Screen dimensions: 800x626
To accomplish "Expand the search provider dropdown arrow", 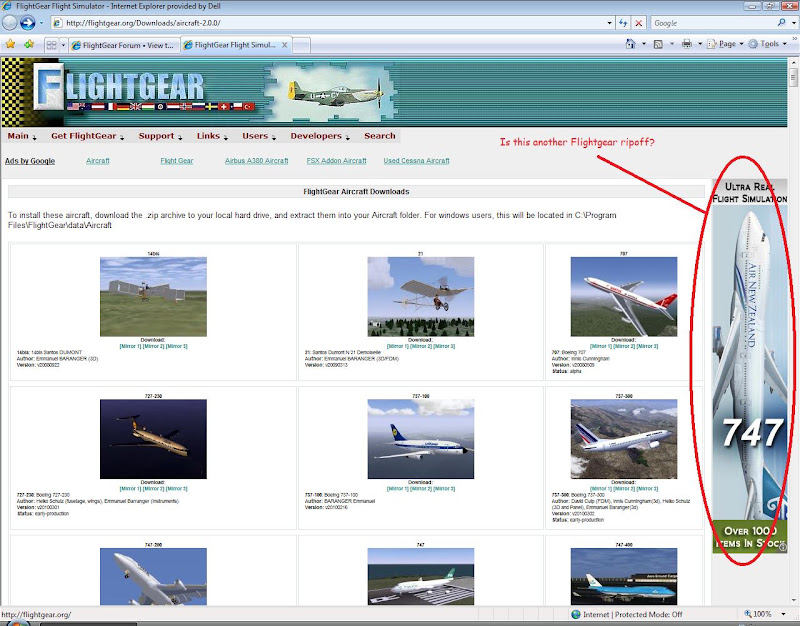I will point(793,23).
